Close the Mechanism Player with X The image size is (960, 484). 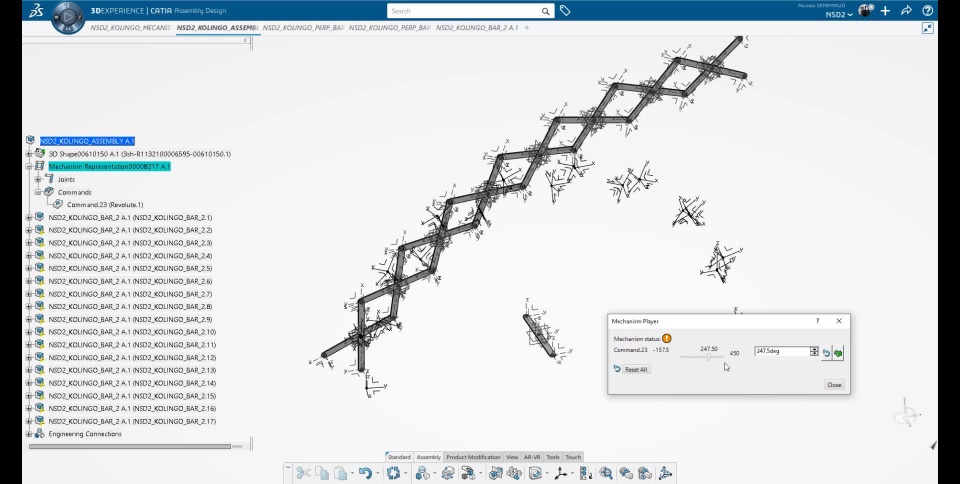point(839,321)
